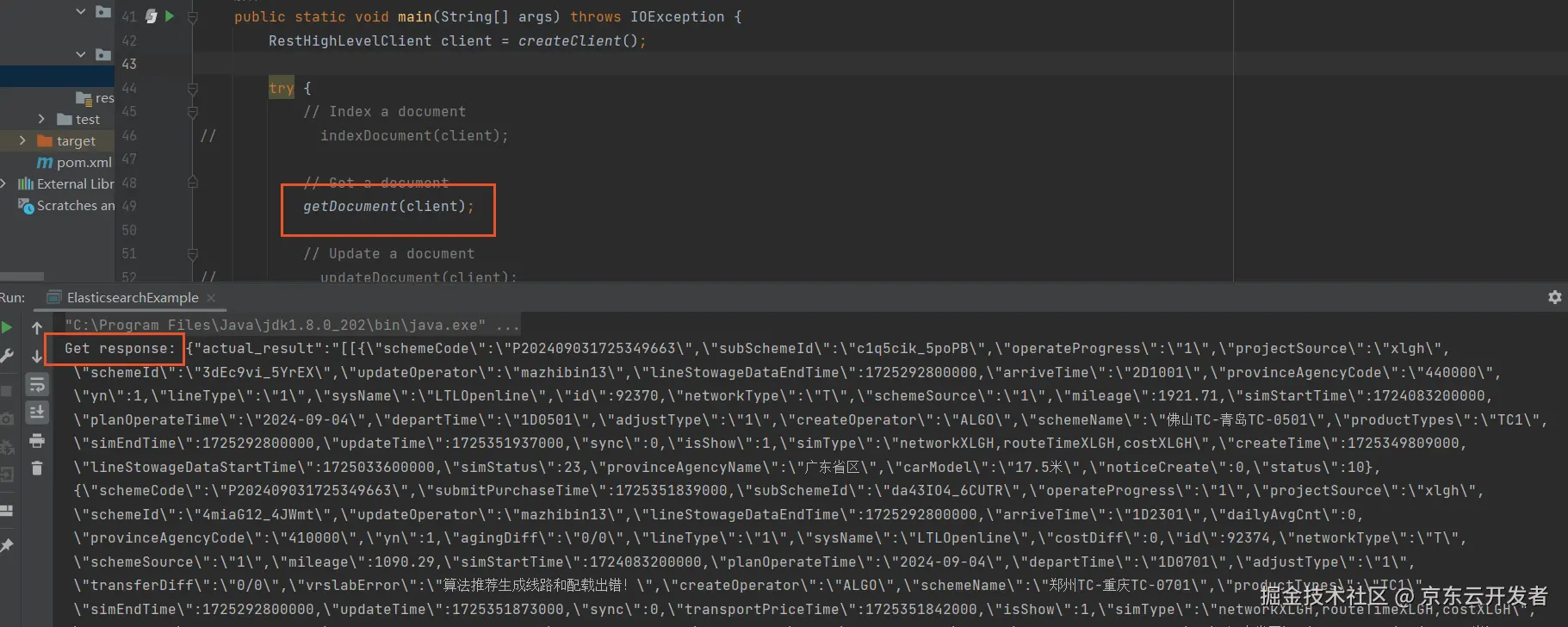This screenshot has height=627, width=1568.
Task: Click console line starting with provinceAgencyCode
Action: 770,538
